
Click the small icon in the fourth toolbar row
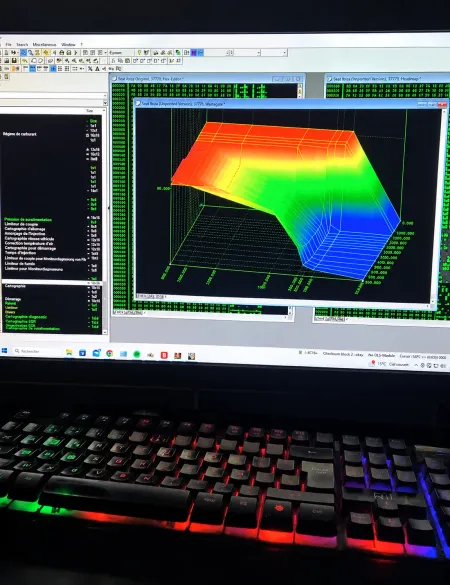coord(6,76)
